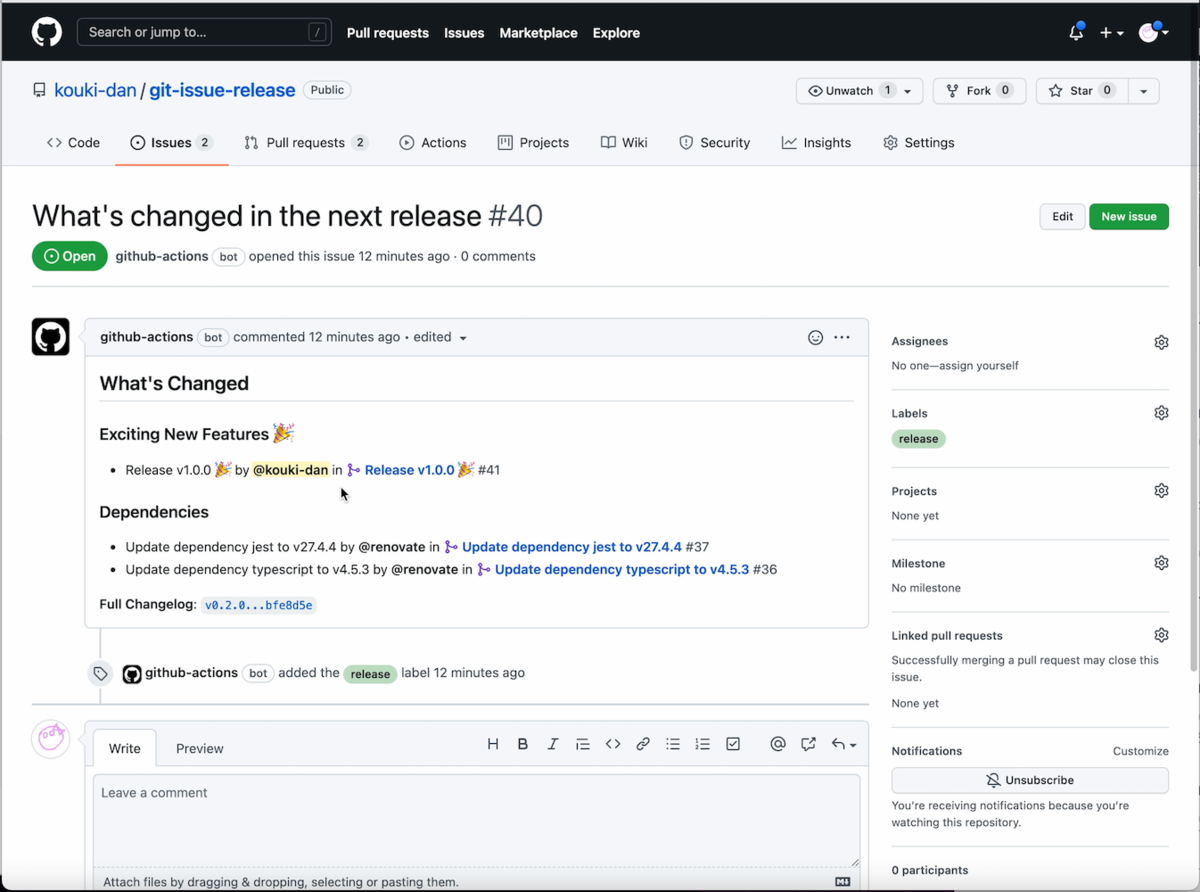This screenshot has width=1200, height=892.
Task: Click the GitHub Octocat logo
Action: pos(47,32)
